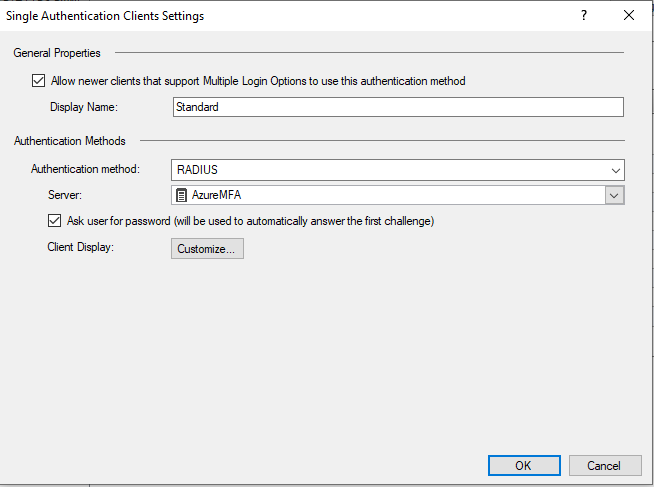Image resolution: width=654 pixels, height=487 pixels.
Task: Expand the Authentication method dropdown arrow
Action: click(615, 170)
